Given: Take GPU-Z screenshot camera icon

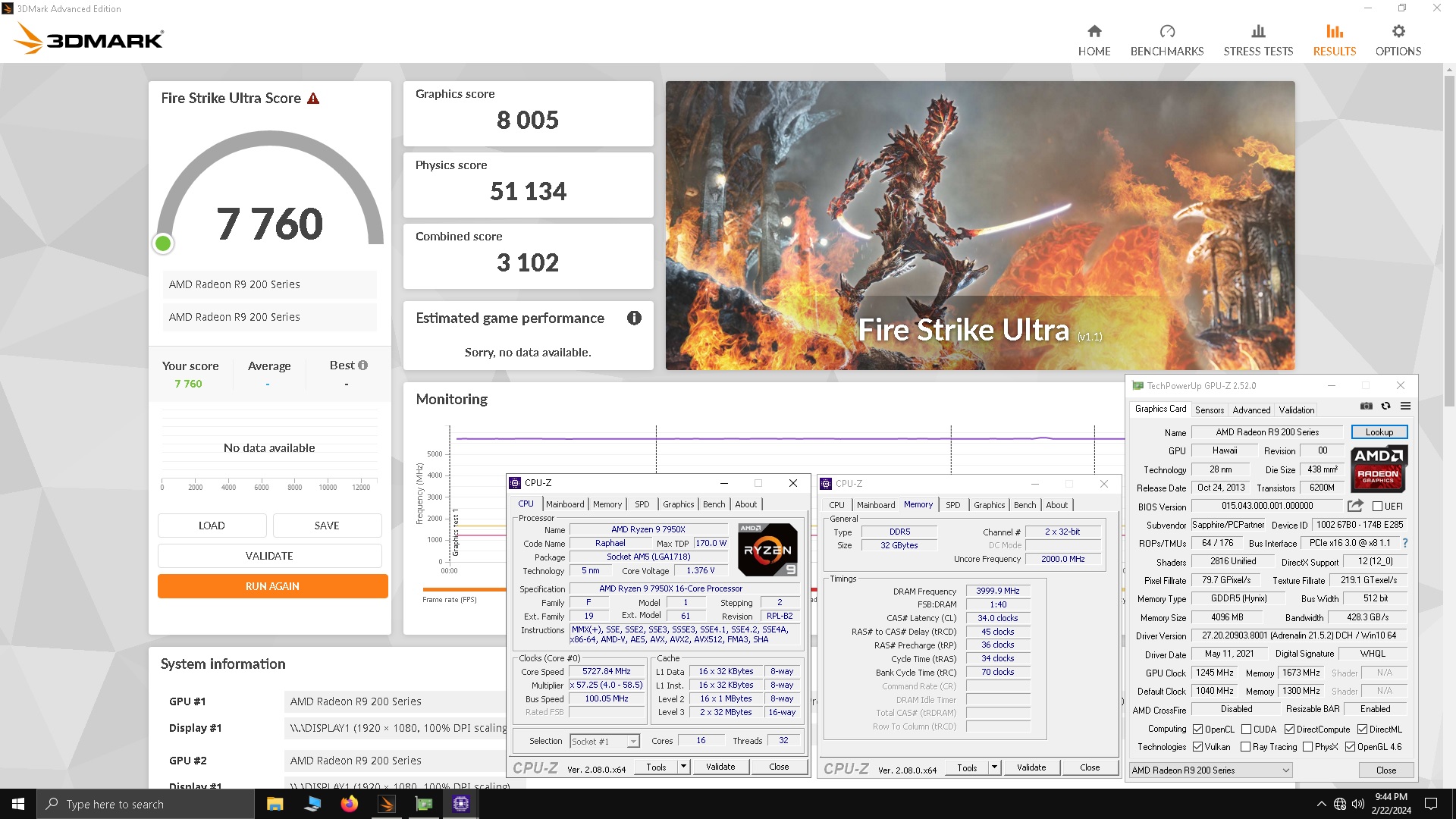Looking at the screenshot, I should pyautogui.click(x=1366, y=406).
